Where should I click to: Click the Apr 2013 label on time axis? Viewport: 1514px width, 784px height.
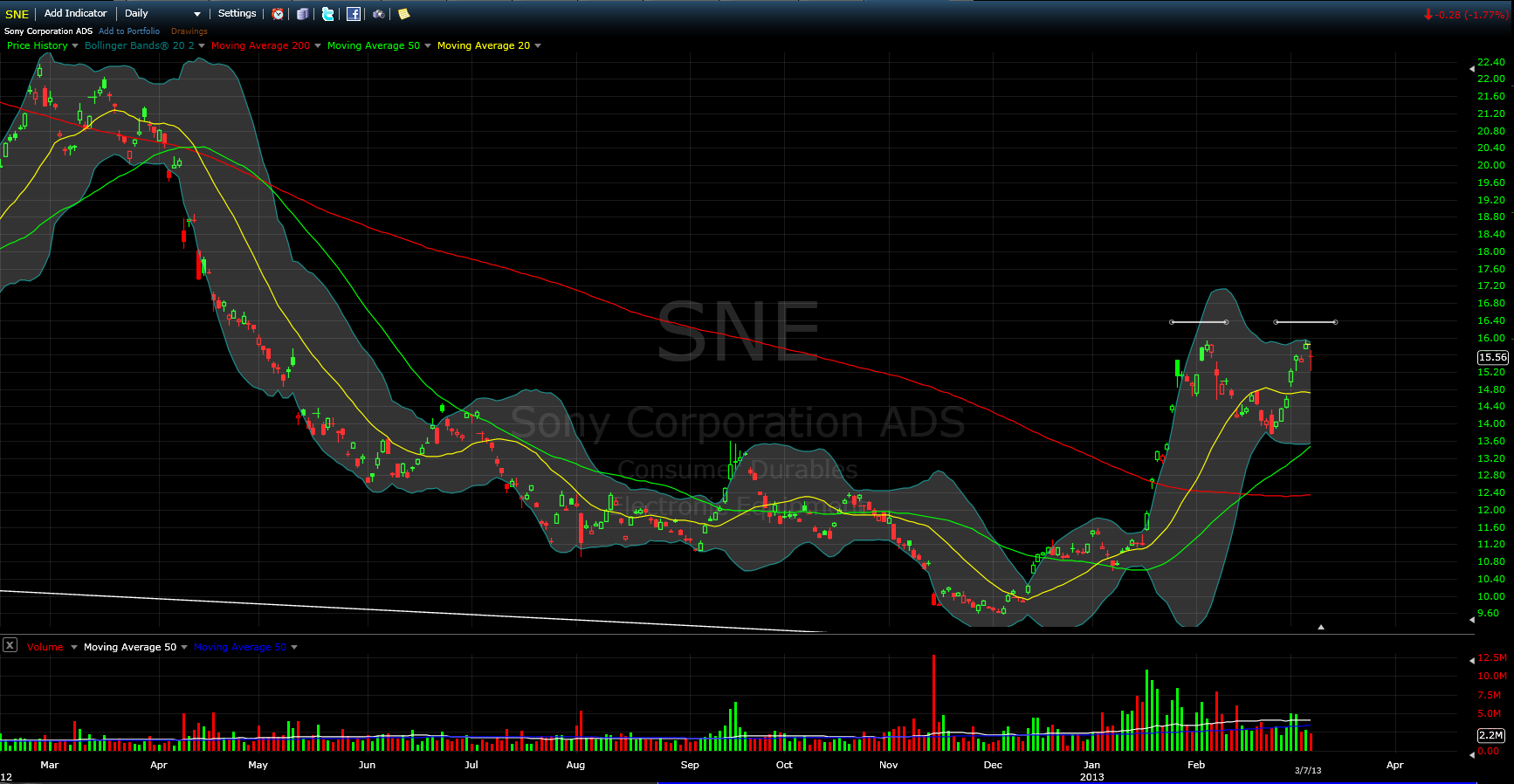tap(1395, 765)
